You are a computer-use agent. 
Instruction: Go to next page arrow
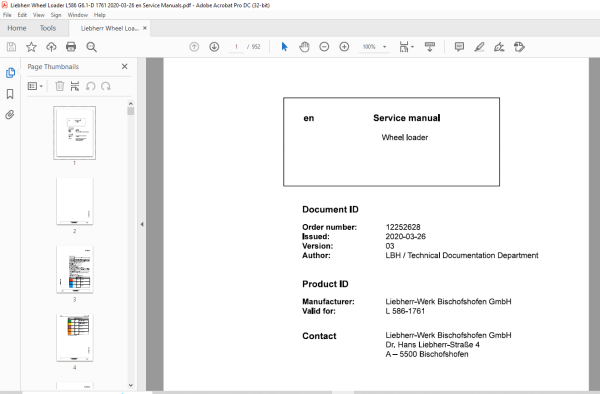click(214, 47)
